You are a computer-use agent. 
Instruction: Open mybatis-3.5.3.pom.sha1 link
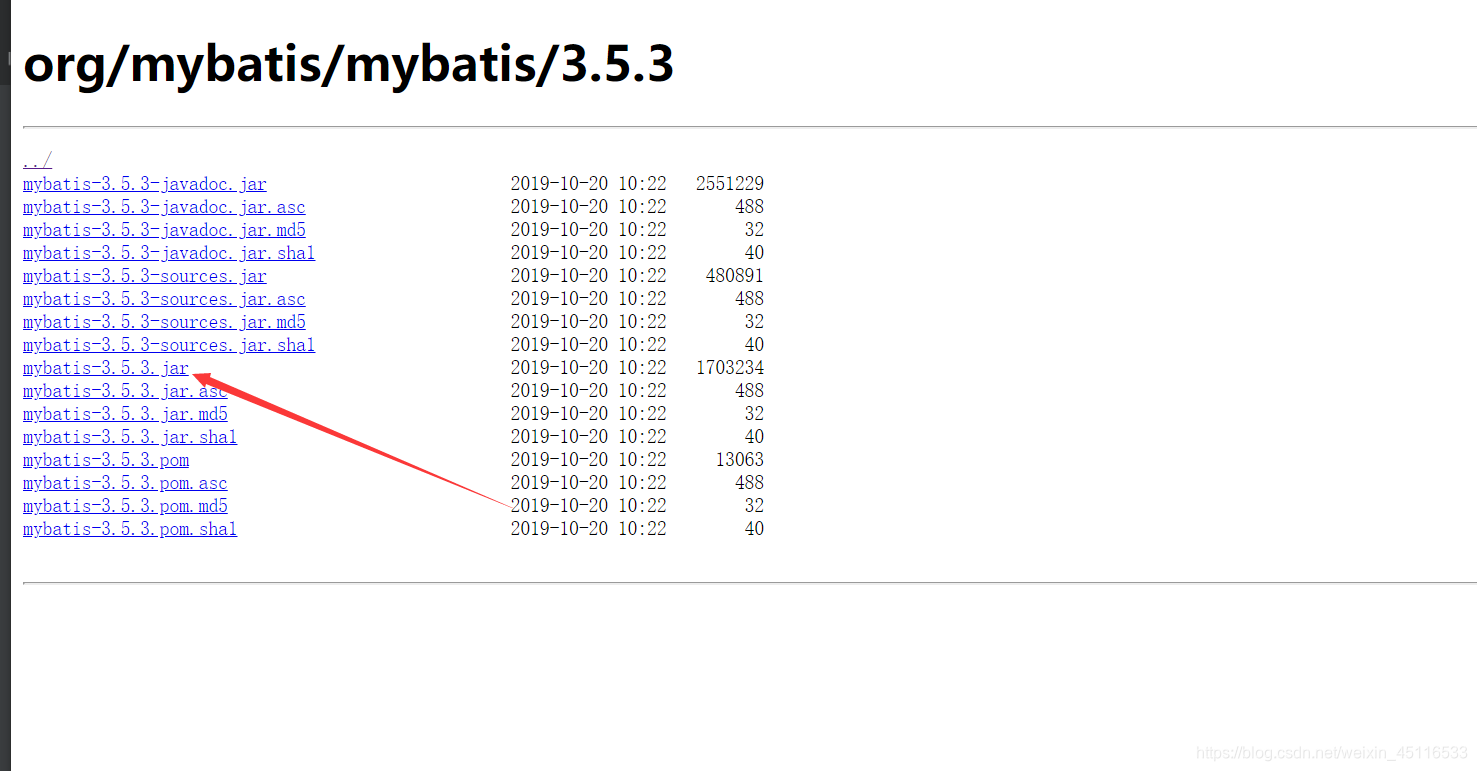(x=130, y=529)
